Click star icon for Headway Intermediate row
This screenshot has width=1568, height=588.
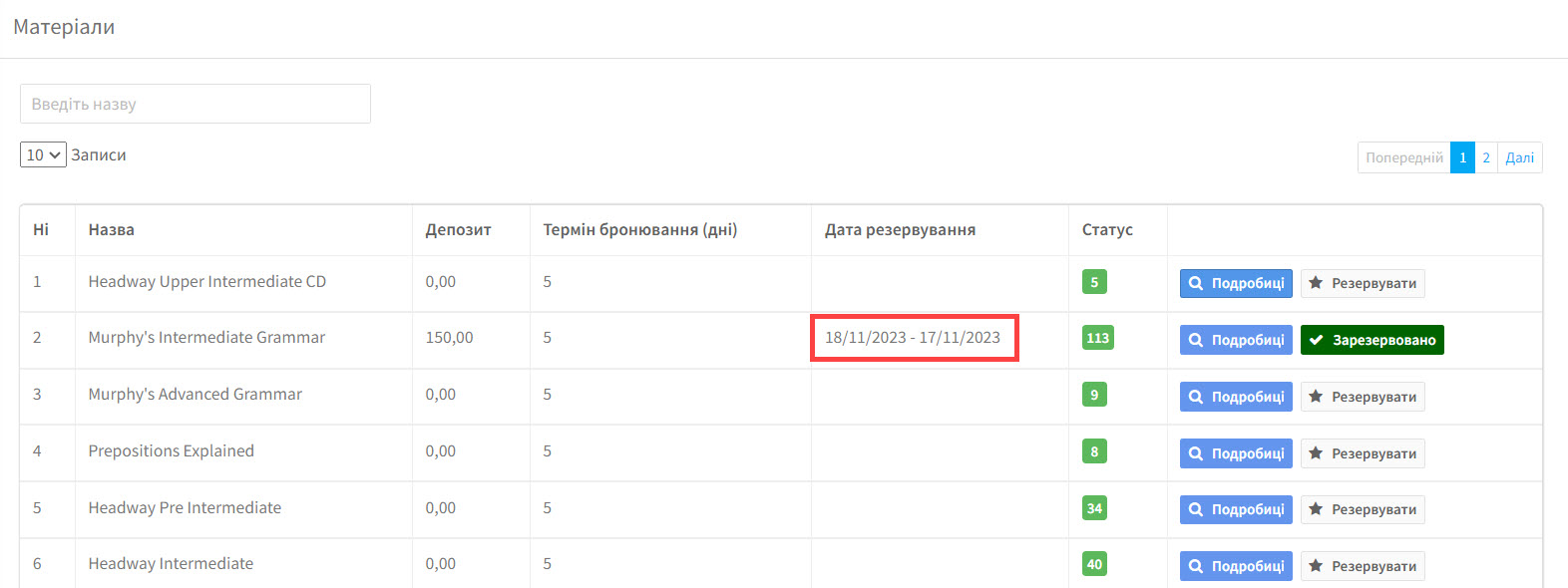click(x=1316, y=566)
